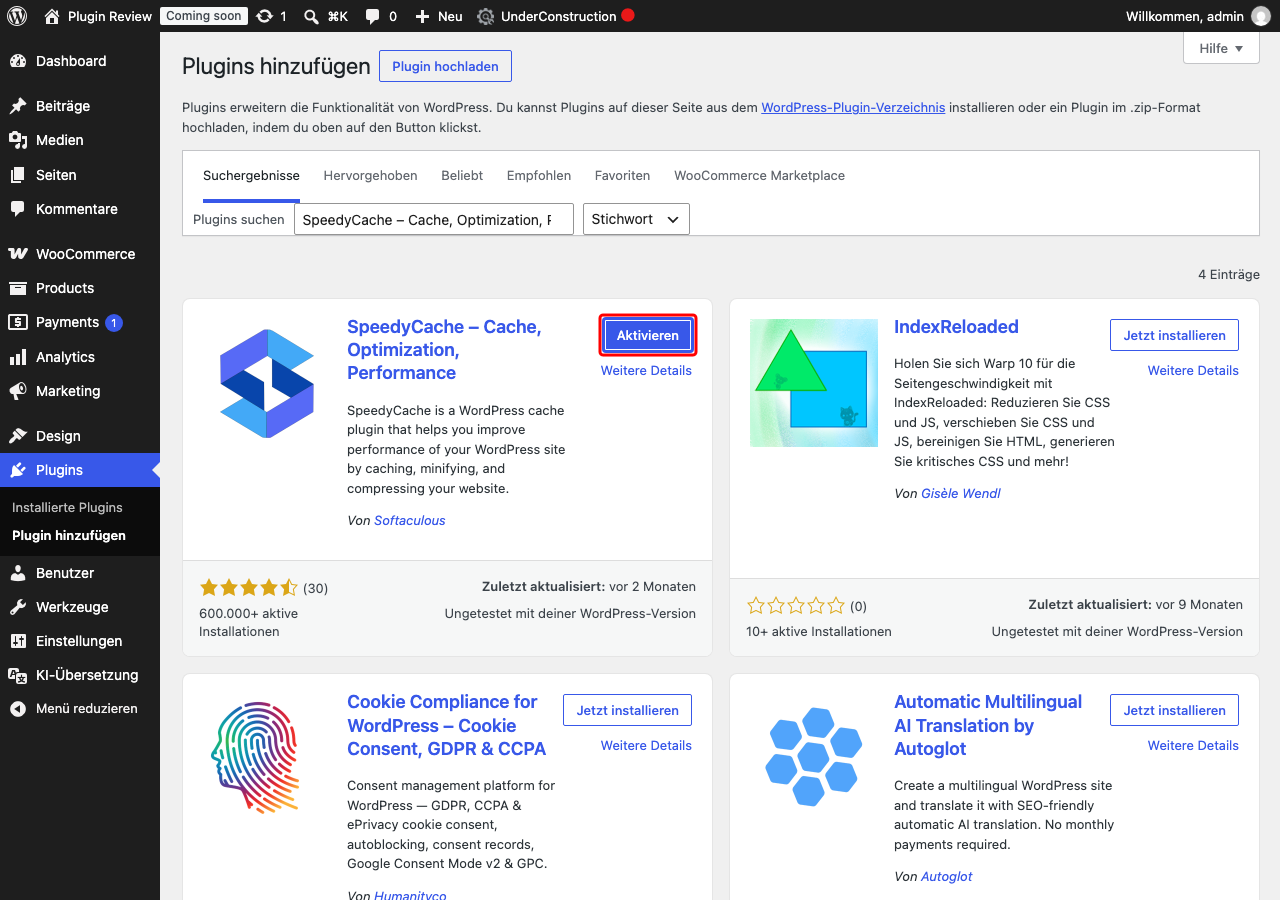Click the Cookie Compliance fingerprint thumbnail
This screenshot has height=900, width=1280.
(267, 758)
